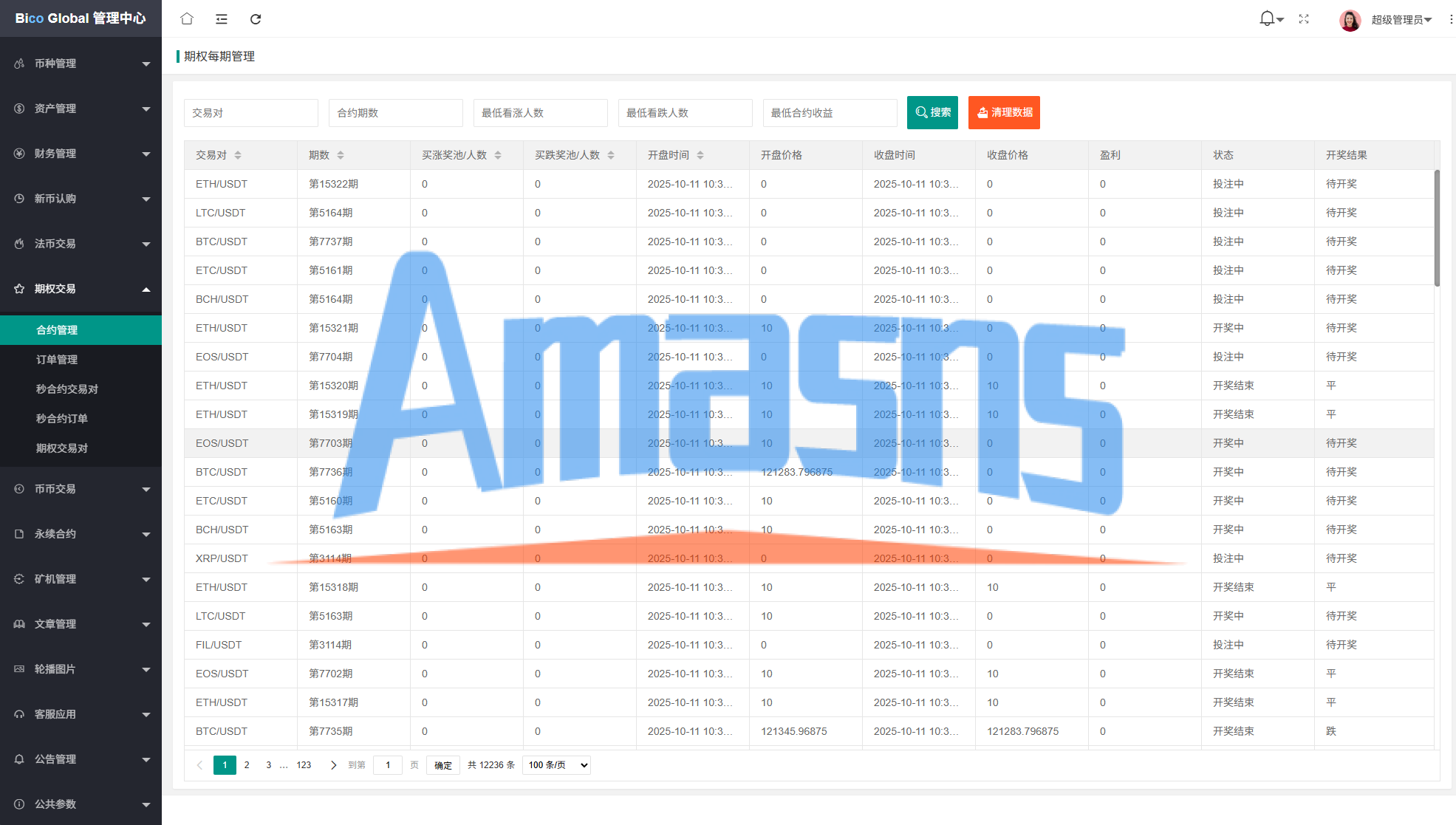This screenshot has height=825, width=1456.
Task: Open the notification bell
Action: tap(1268, 19)
